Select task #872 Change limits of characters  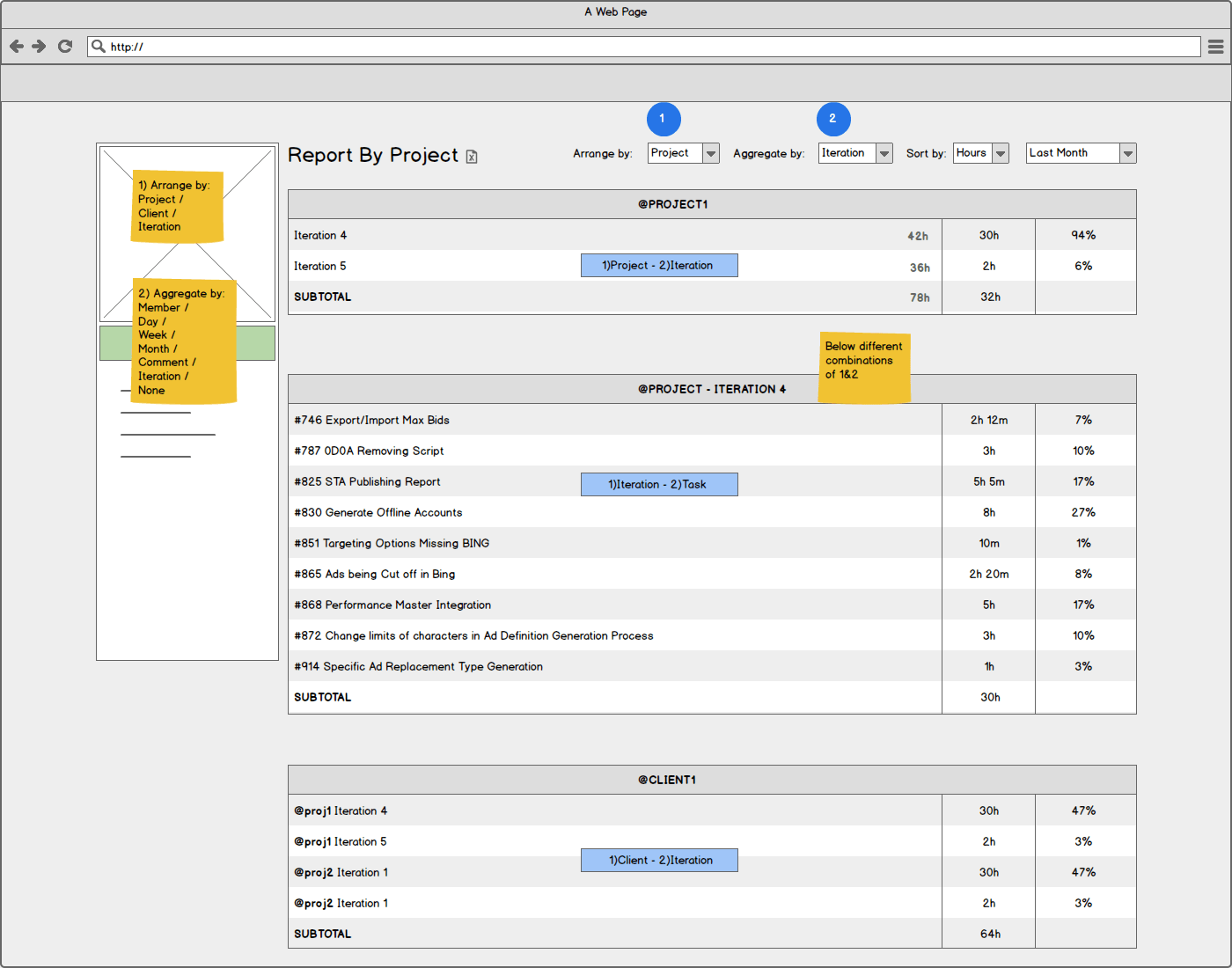tap(712, 635)
